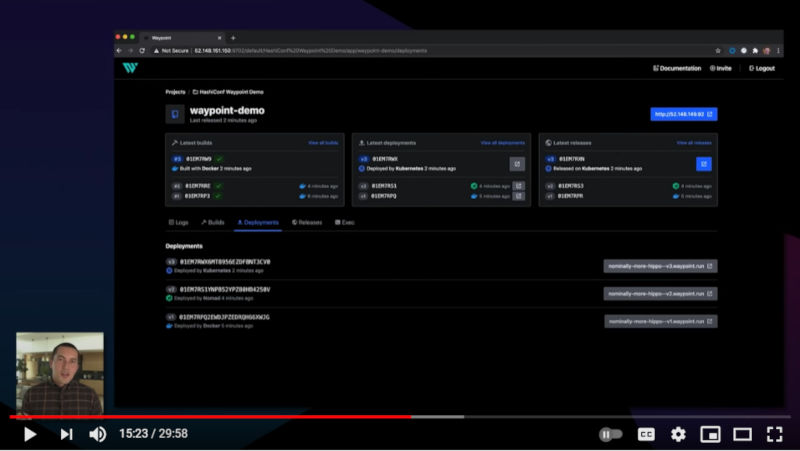Open external link icon for v2 deployment card row

[x=518, y=186]
